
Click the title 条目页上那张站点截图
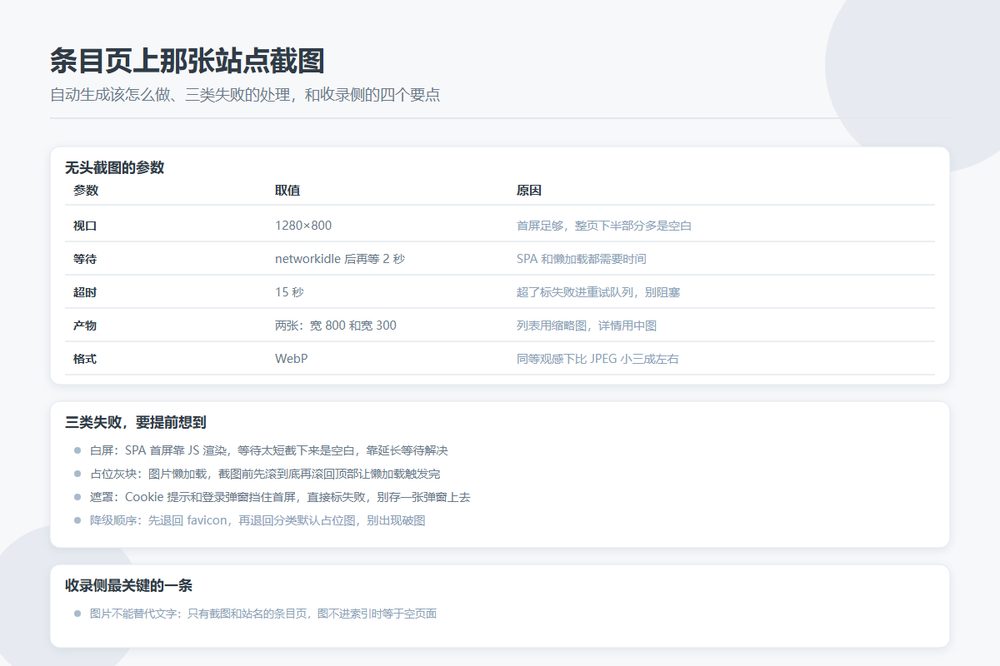tap(188, 61)
